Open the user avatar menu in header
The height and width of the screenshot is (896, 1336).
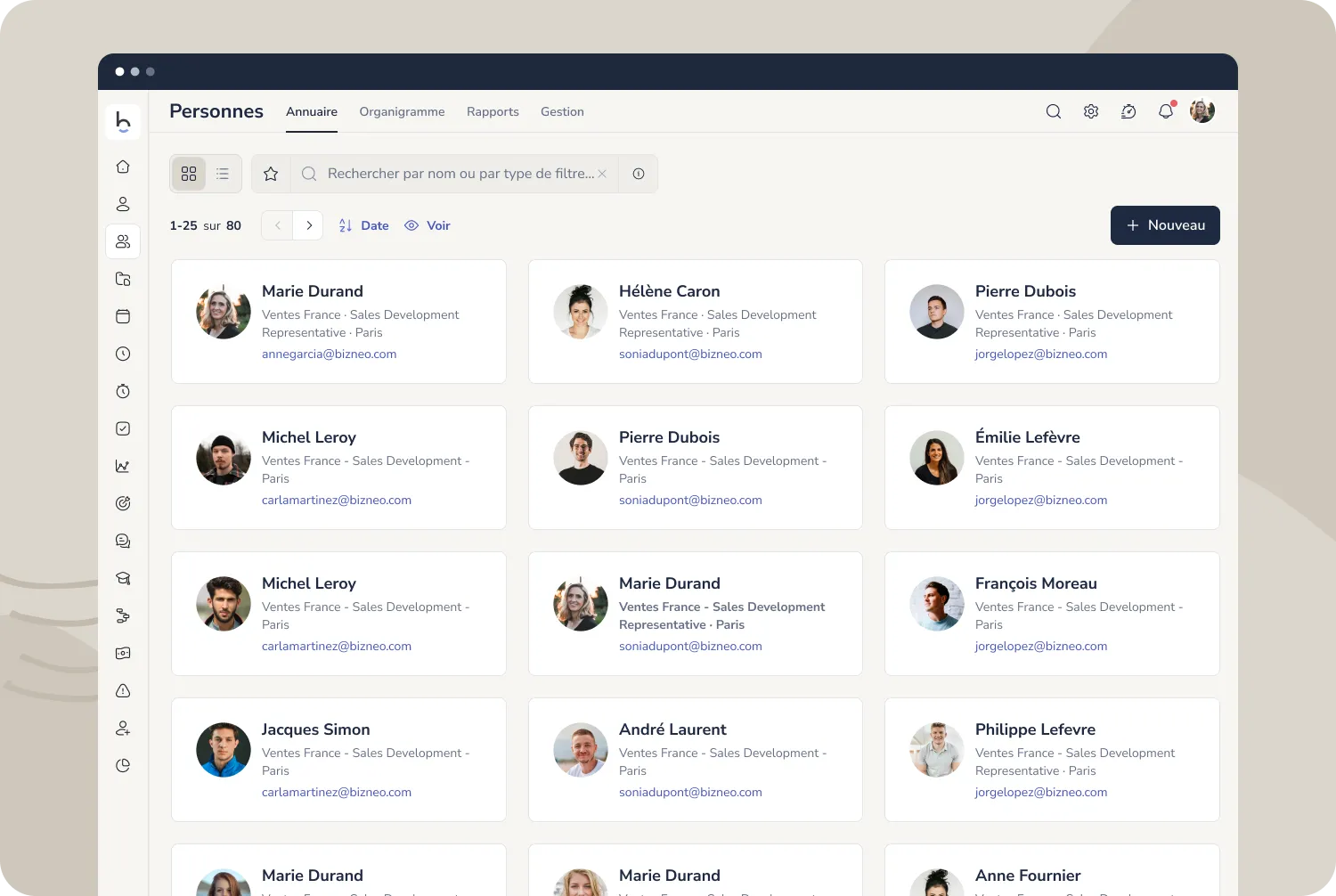click(1202, 110)
